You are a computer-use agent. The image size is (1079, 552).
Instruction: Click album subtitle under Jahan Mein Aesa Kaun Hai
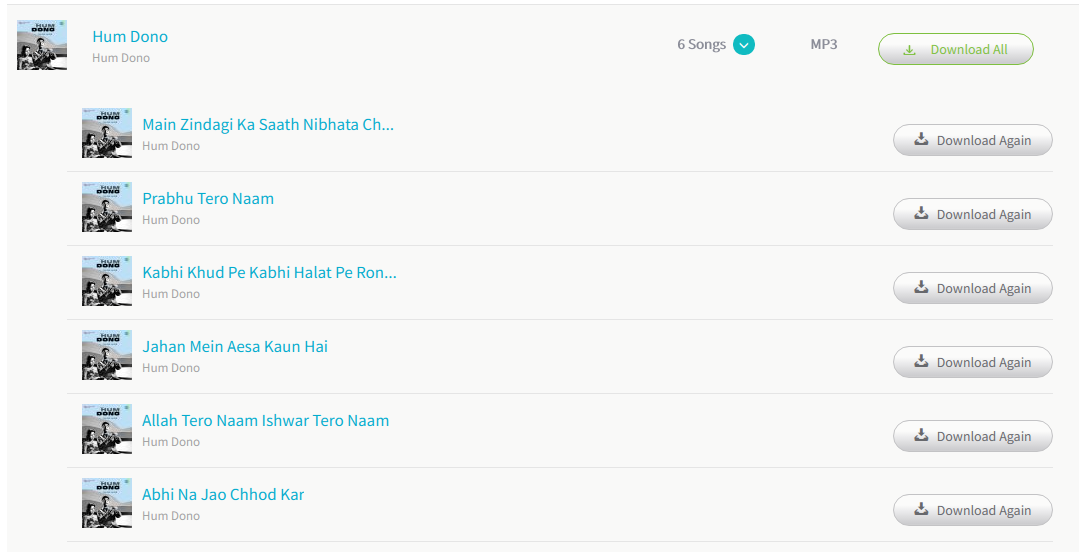(x=171, y=368)
